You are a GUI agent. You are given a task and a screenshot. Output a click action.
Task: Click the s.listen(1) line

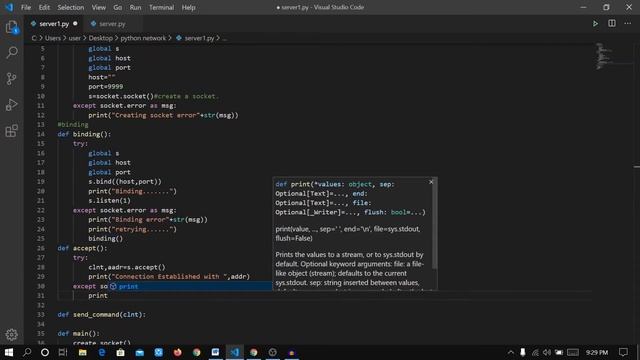(x=109, y=201)
